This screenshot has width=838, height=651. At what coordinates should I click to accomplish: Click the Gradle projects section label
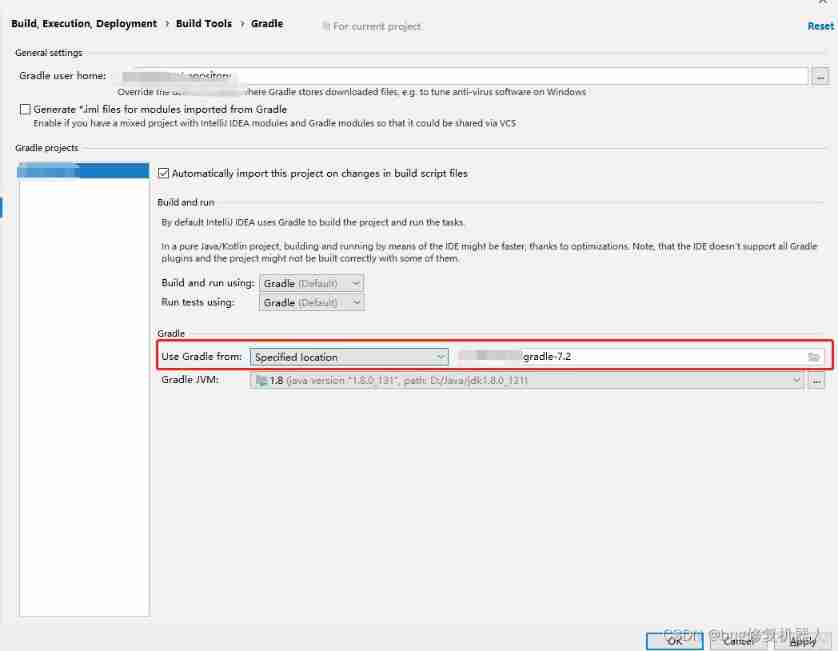(47, 148)
